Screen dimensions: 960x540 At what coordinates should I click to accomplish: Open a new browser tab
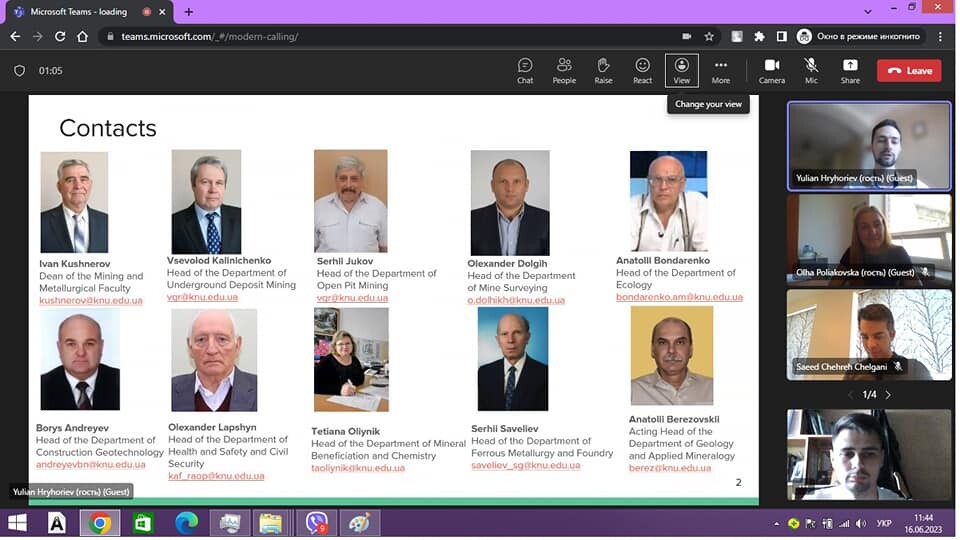pyautogui.click(x=189, y=12)
